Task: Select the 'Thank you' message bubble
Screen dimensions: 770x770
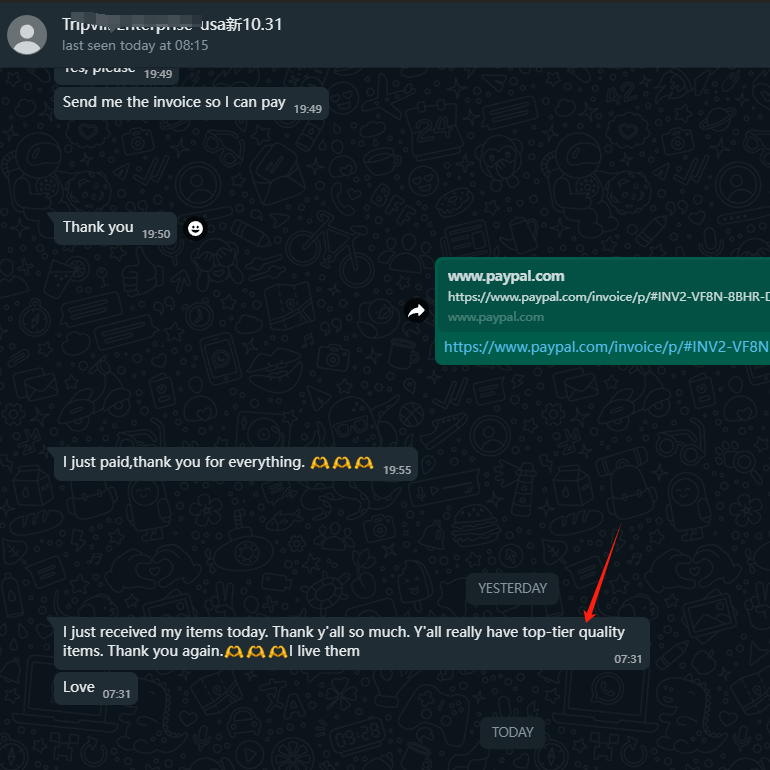Action: click(115, 228)
